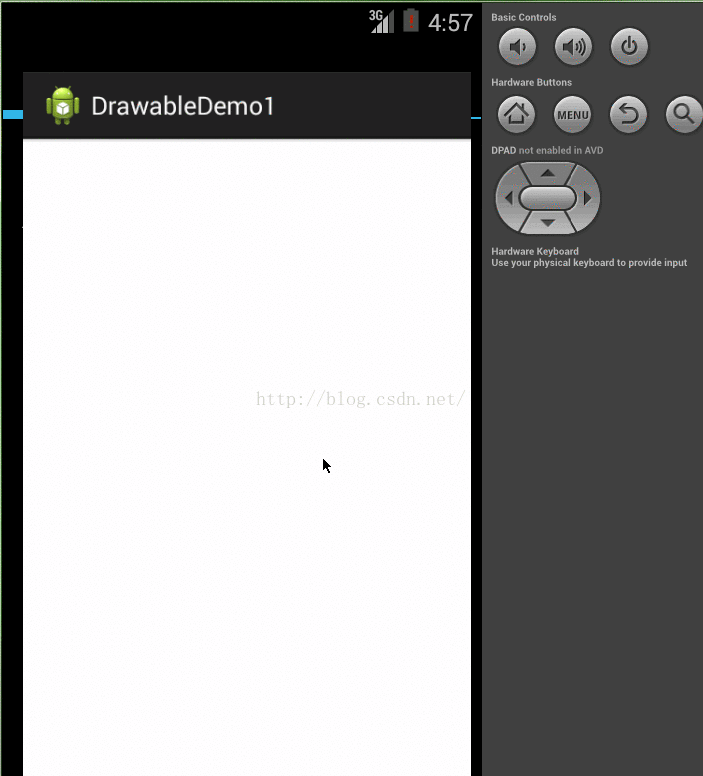
Task: Click the emulator power button
Action: 629,47
